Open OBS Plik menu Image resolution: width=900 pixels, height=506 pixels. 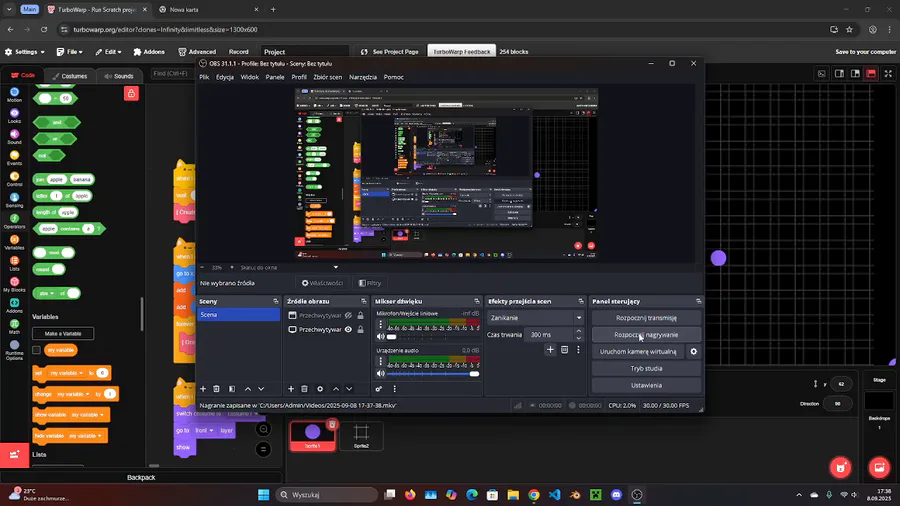point(204,77)
